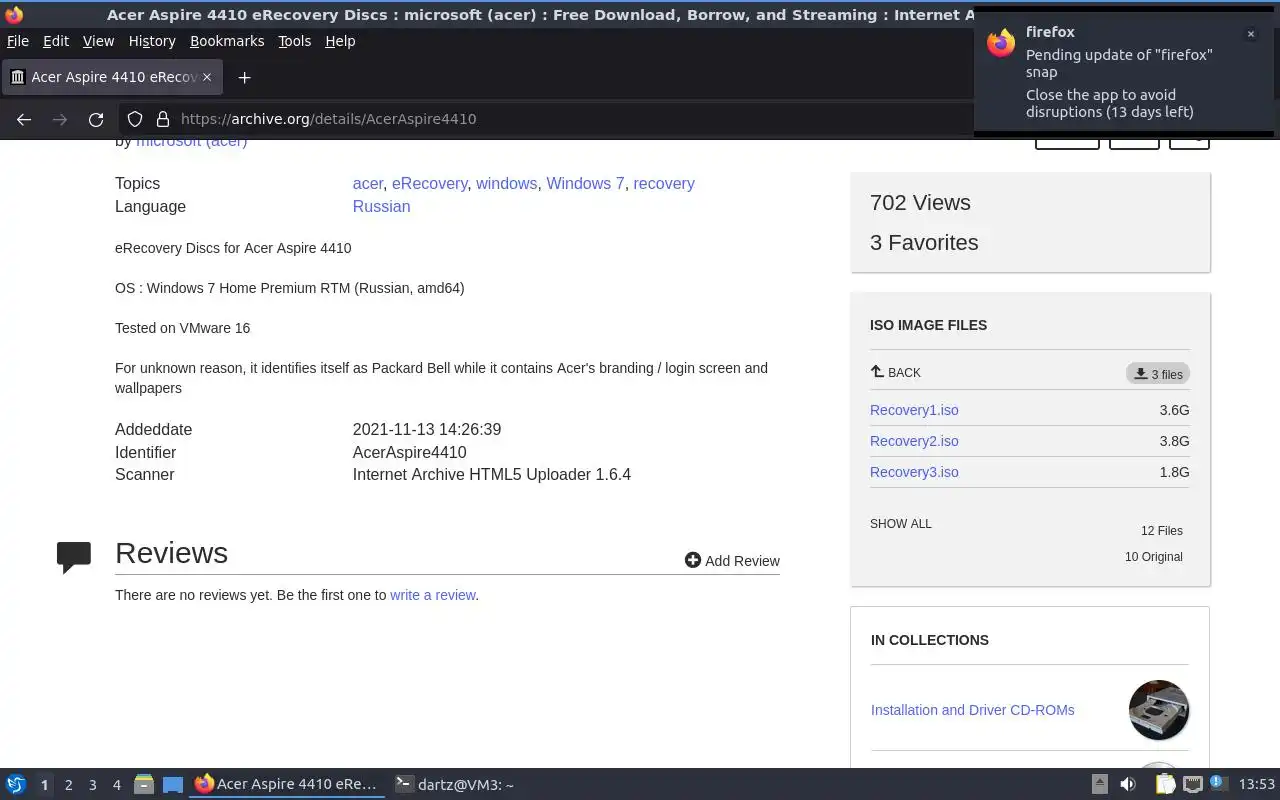Open the tracking protection shield icon

point(135,119)
